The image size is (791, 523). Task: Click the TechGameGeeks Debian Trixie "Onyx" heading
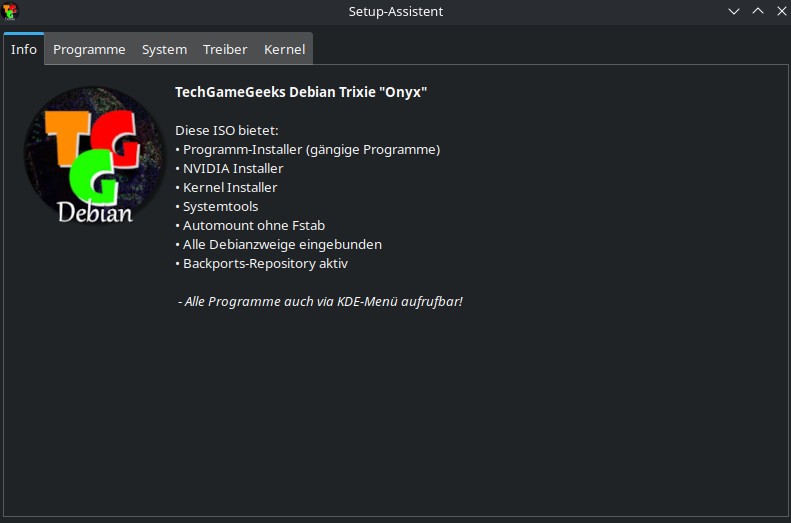tap(301, 92)
